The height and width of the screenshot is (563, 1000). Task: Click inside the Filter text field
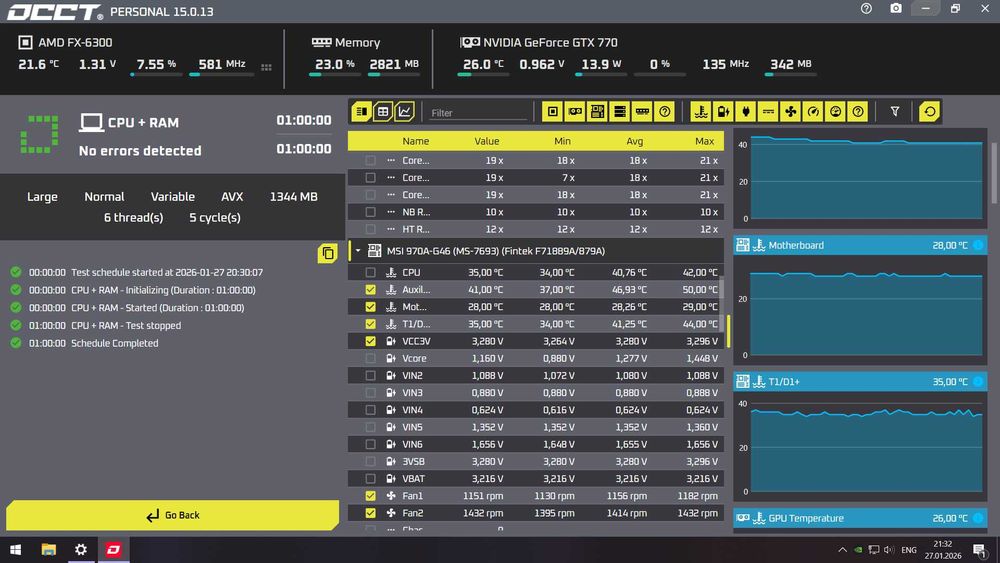pyautogui.click(x=479, y=113)
